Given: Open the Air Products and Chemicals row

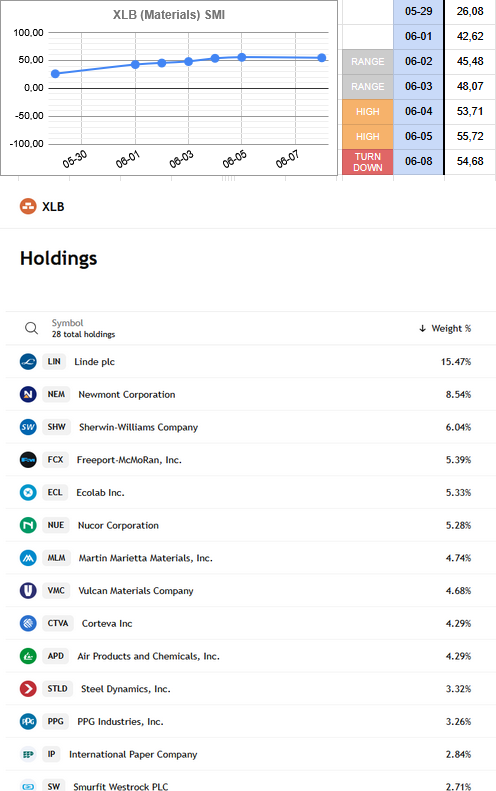Looking at the screenshot, I should click(x=250, y=656).
